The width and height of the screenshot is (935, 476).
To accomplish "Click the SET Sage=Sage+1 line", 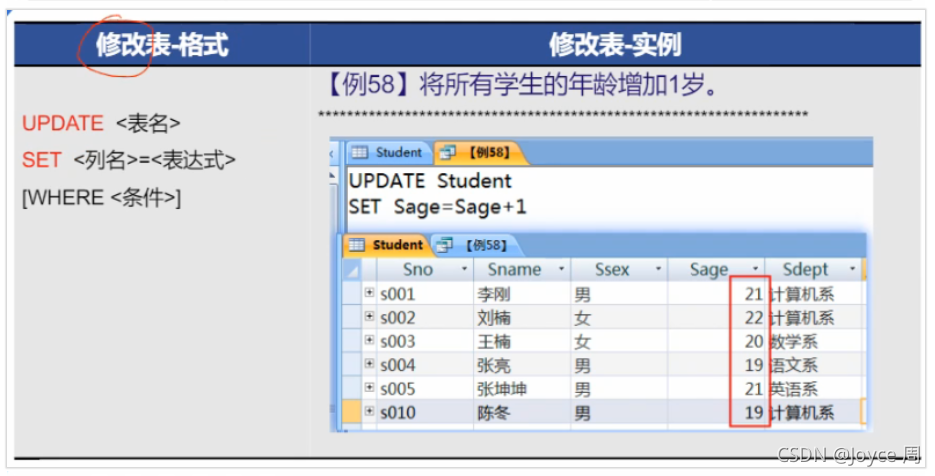I will (437, 207).
